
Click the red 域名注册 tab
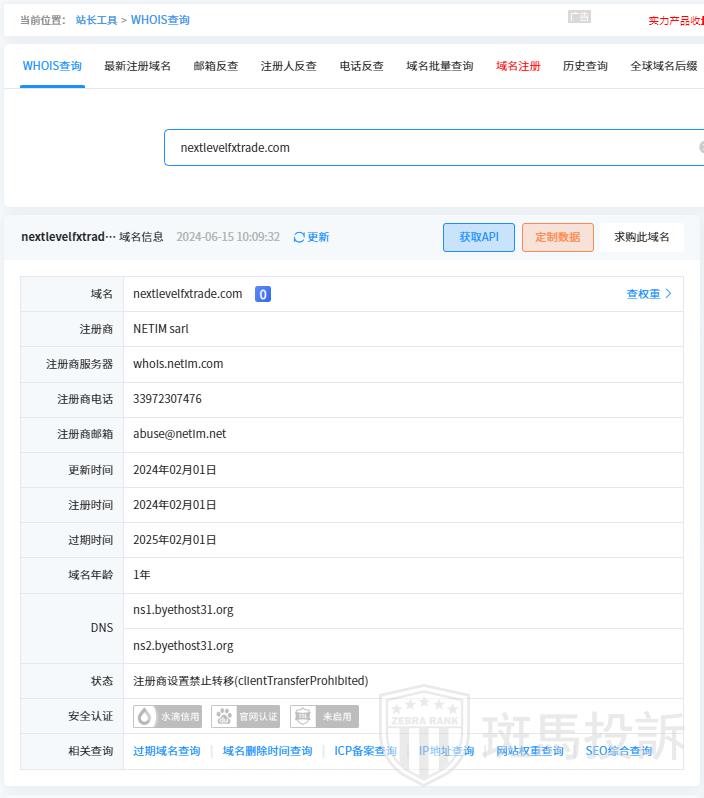pos(518,66)
